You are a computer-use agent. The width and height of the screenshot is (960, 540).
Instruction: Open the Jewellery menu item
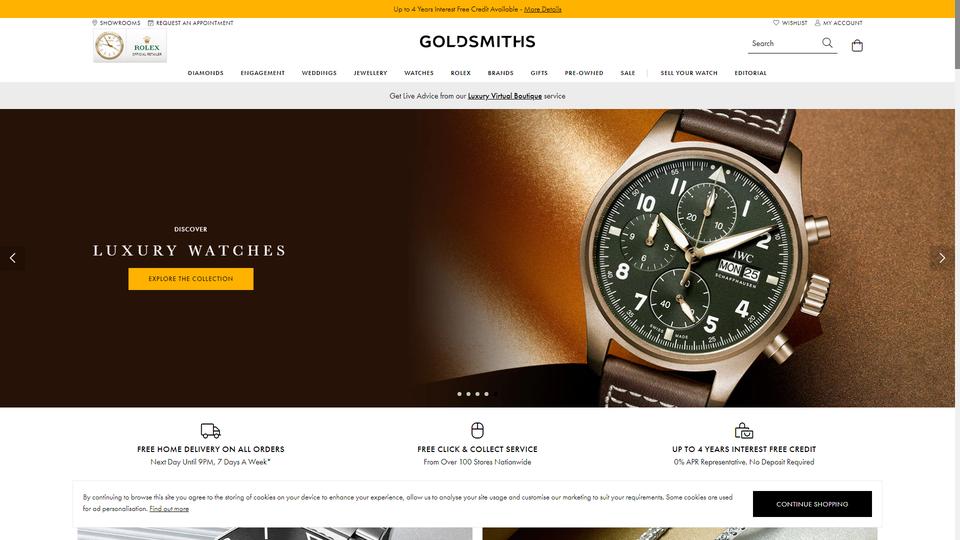tap(370, 73)
